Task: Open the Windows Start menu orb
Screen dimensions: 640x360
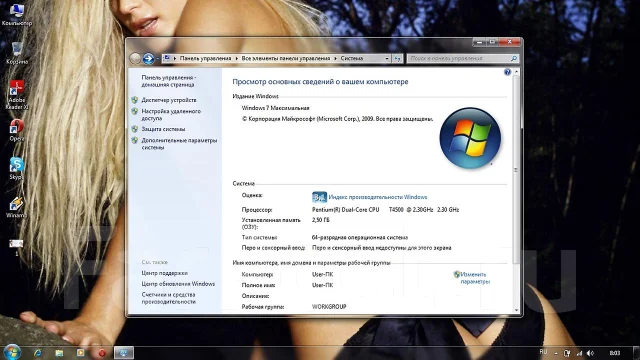Action: 12,352
